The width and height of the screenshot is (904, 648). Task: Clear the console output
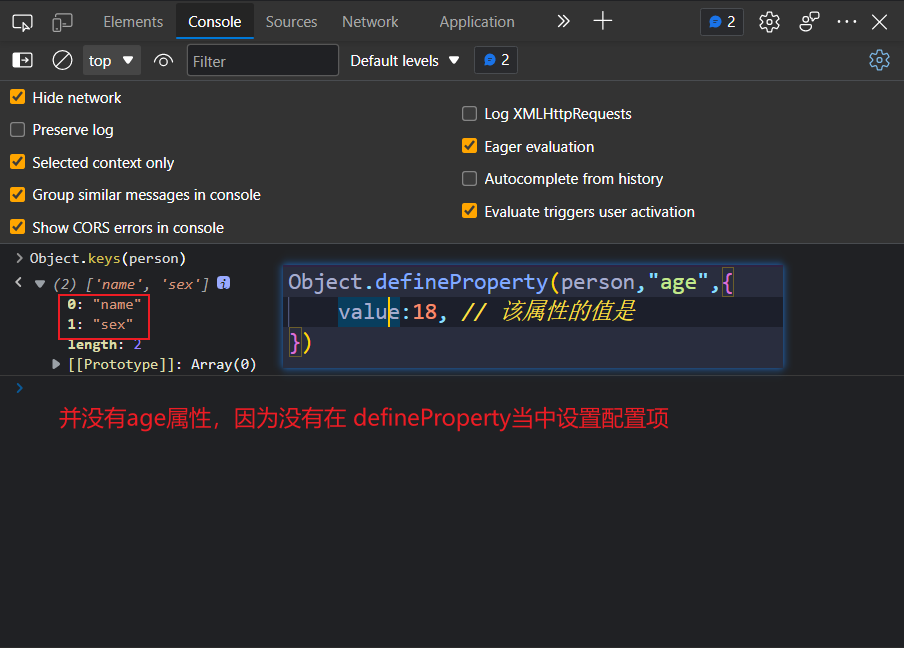61,60
